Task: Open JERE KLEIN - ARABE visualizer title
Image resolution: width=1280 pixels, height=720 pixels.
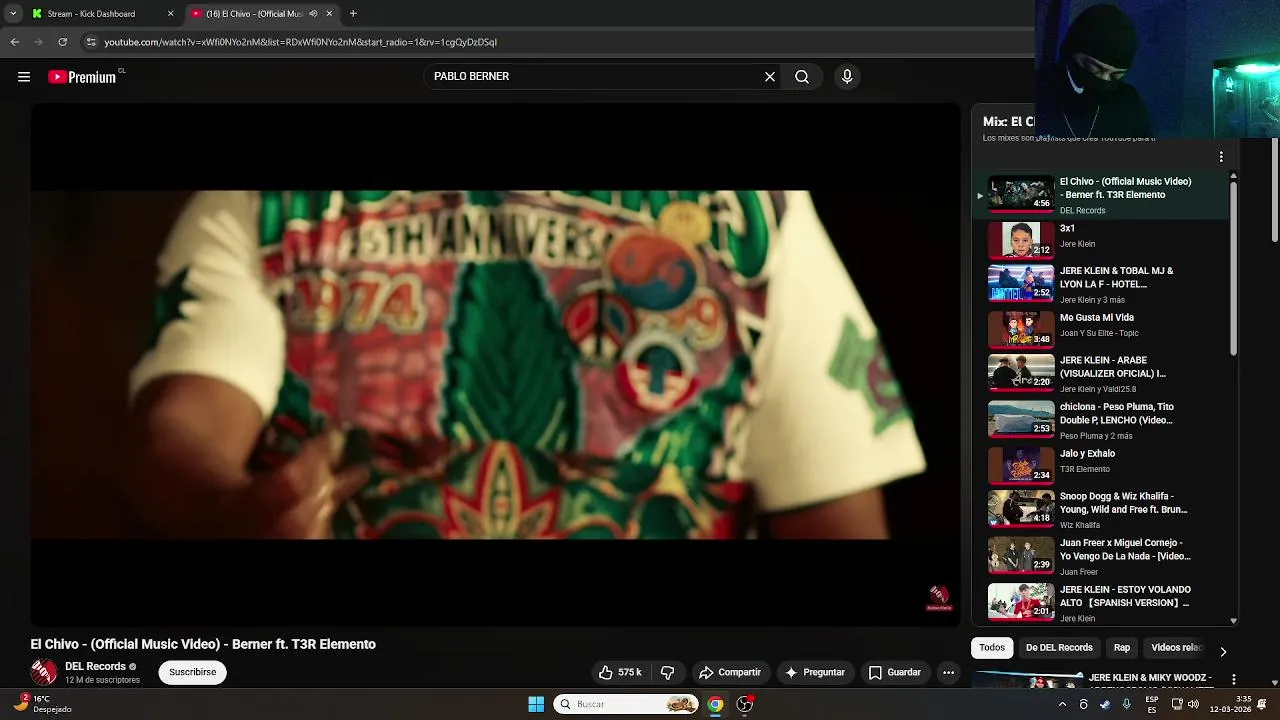Action: (x=1113, y=367)
